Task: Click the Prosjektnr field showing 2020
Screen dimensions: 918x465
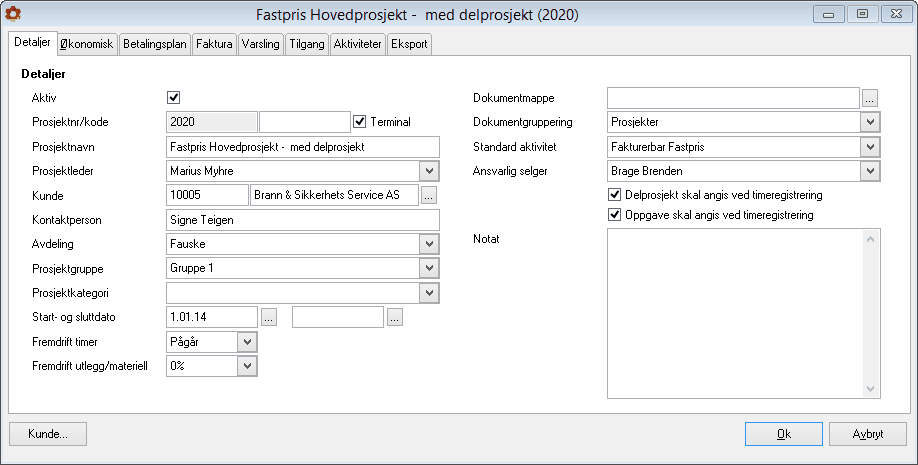Action: (212, 122)
